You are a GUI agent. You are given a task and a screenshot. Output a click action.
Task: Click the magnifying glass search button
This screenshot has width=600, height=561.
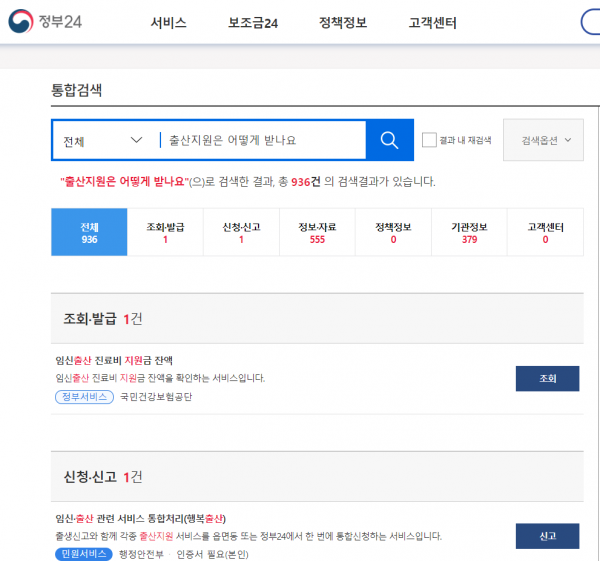pyautogui.click(x=389, y=140)
